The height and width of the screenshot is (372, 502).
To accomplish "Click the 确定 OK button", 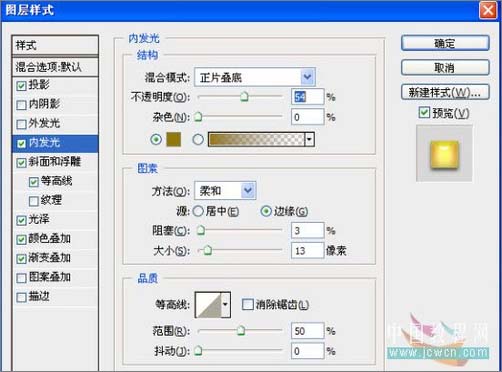I will point(445,43).
